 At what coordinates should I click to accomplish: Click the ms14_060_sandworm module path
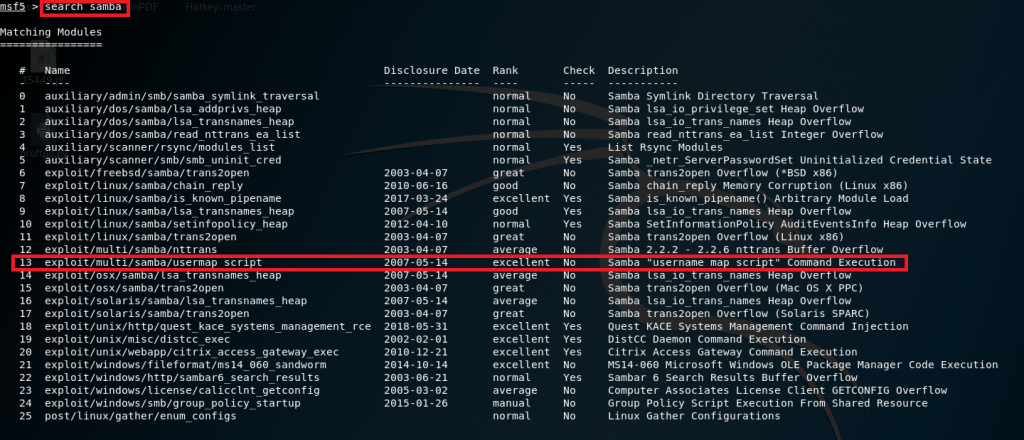(x=171, y=365)
